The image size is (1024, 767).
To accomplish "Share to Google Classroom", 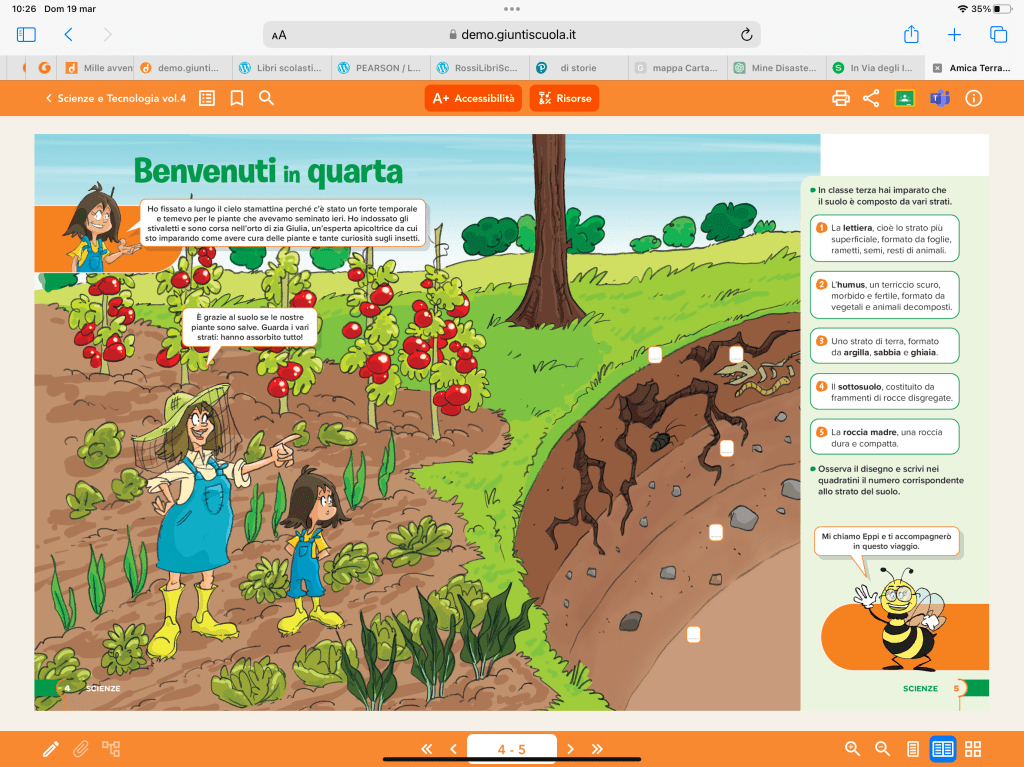I will [x=904, y=98].
